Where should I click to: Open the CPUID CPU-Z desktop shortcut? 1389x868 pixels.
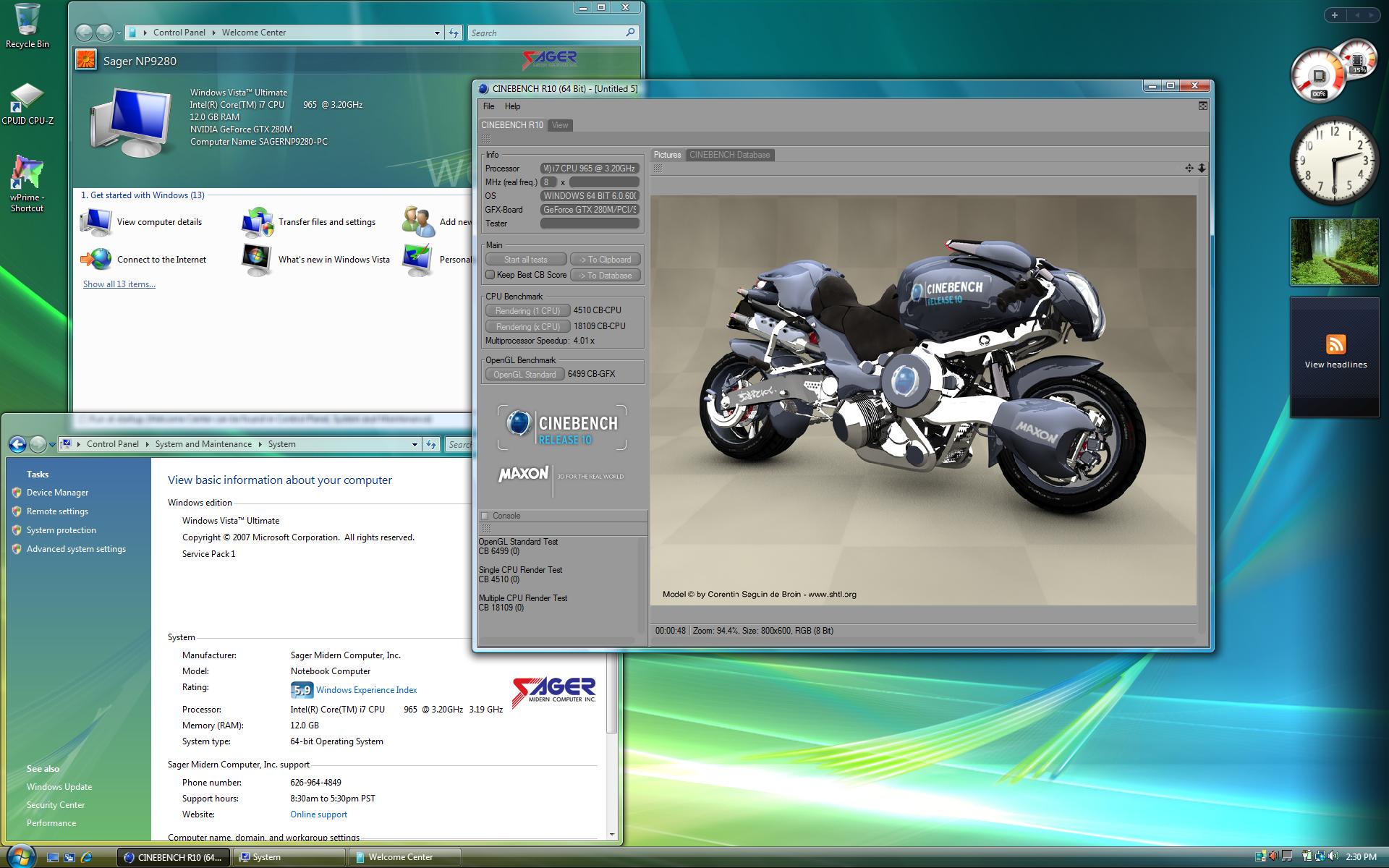click(x=27, y=103)
